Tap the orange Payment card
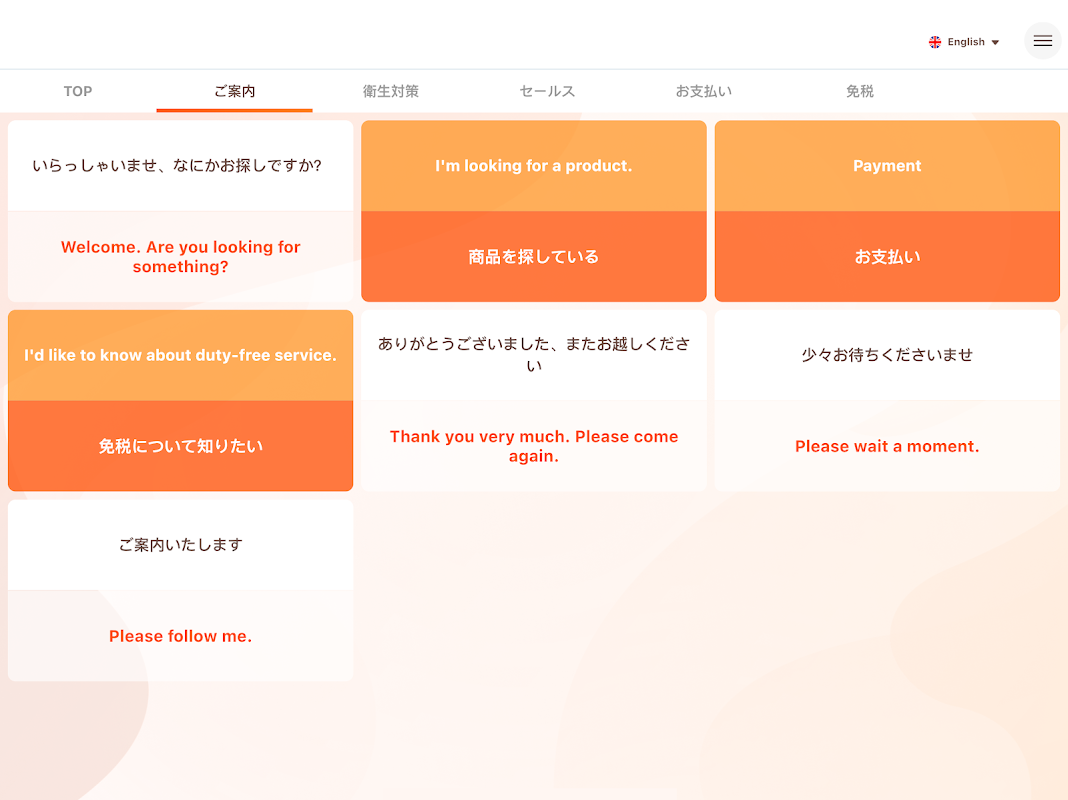The height and width of the screenshot is (800, 1068). tap(888, 211)
